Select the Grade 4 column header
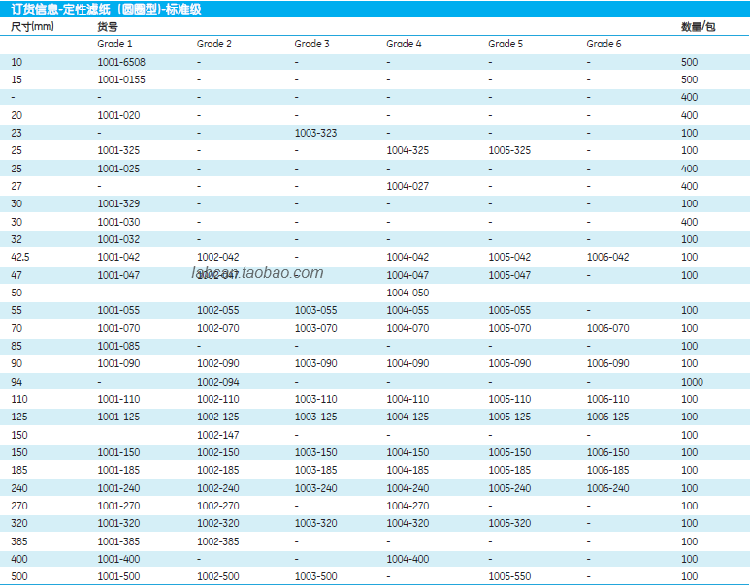The image size is (750, 586). 404,44
